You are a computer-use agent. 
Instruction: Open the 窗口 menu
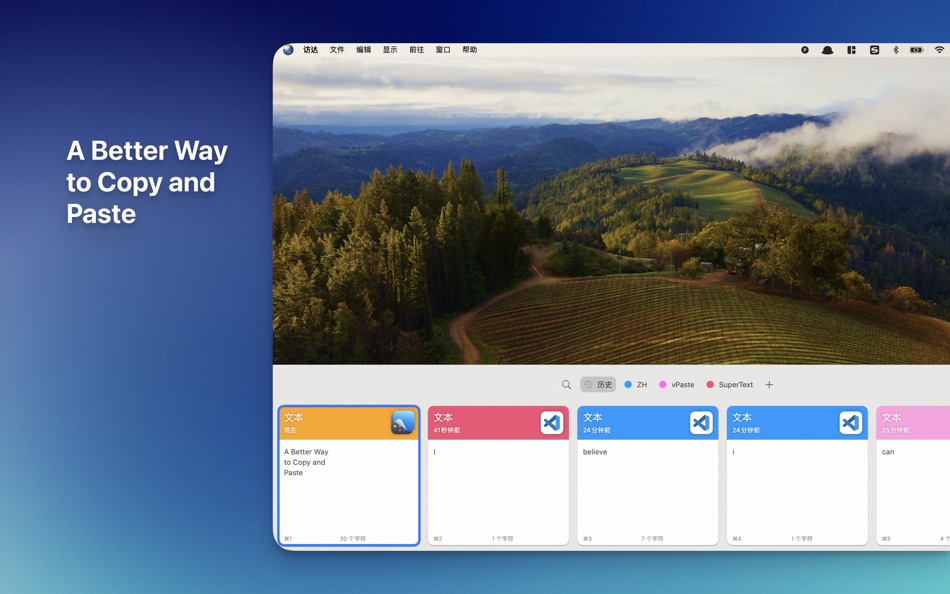click(443, 50)
